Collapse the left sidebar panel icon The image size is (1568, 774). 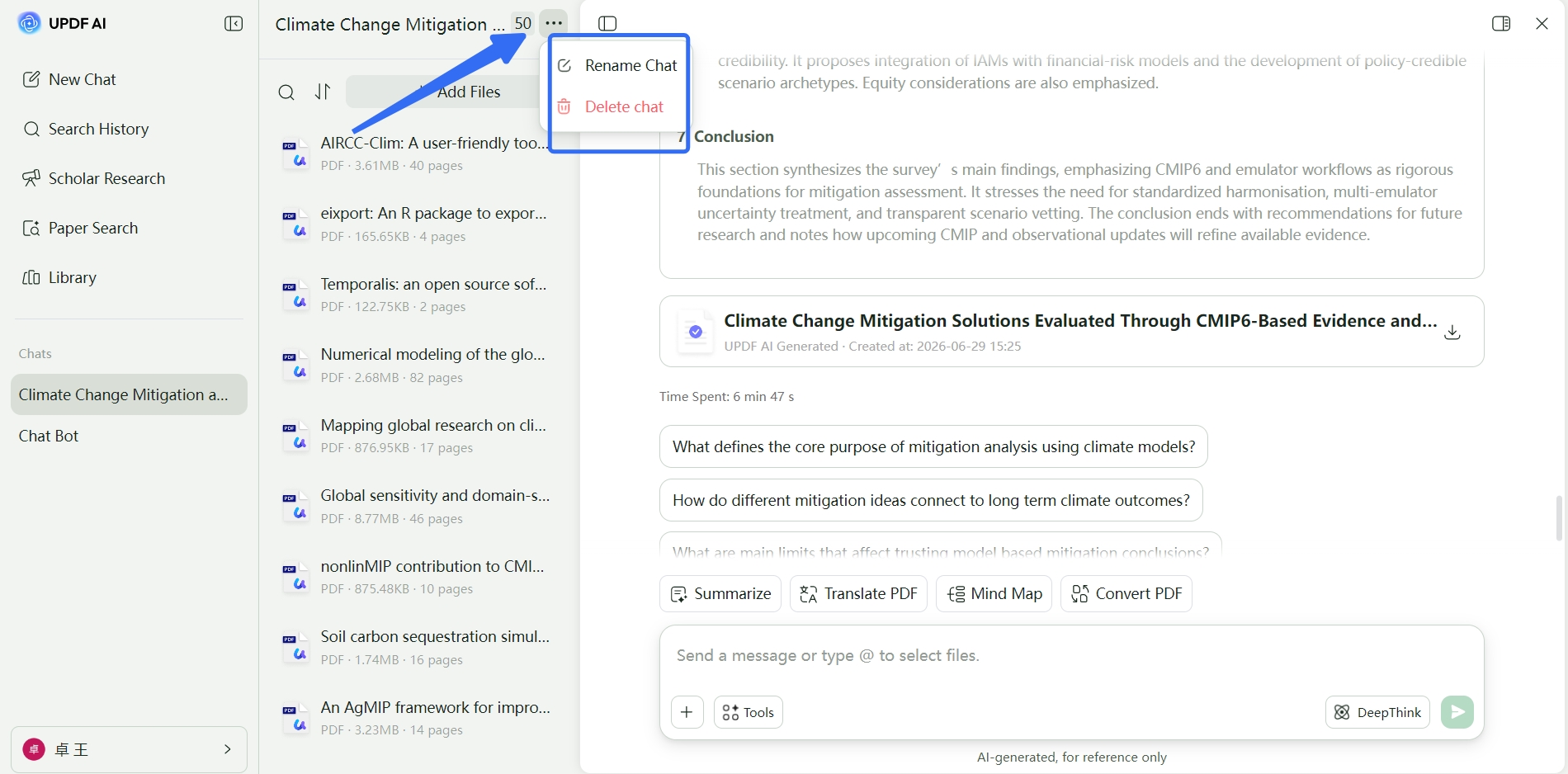tap(234, 23)
